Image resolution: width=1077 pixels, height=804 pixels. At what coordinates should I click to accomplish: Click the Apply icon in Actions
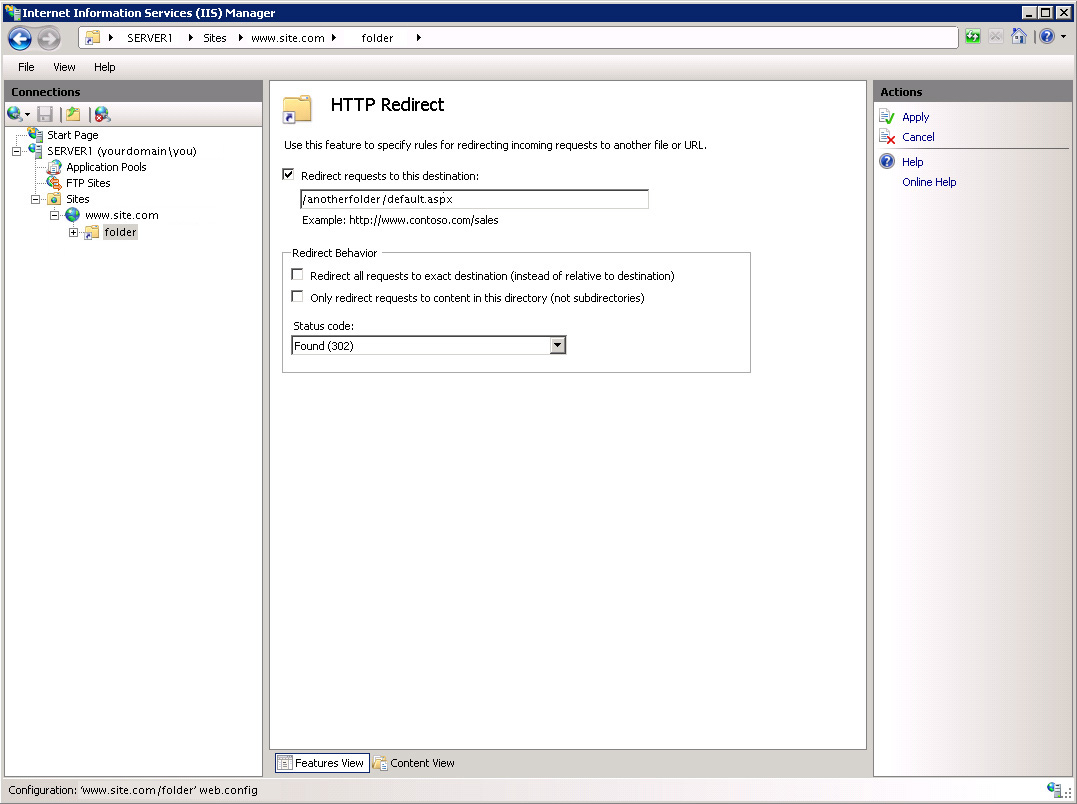click(x=887, y=117)
